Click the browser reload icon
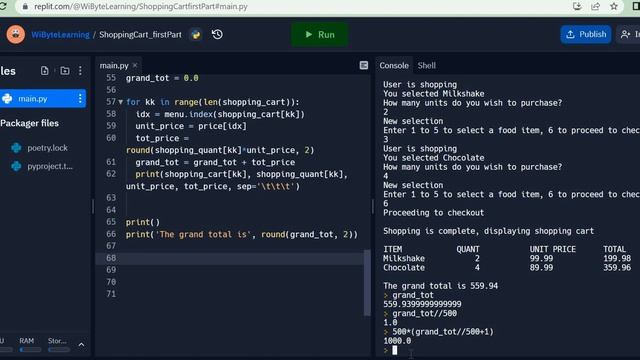 coord(3,6)
